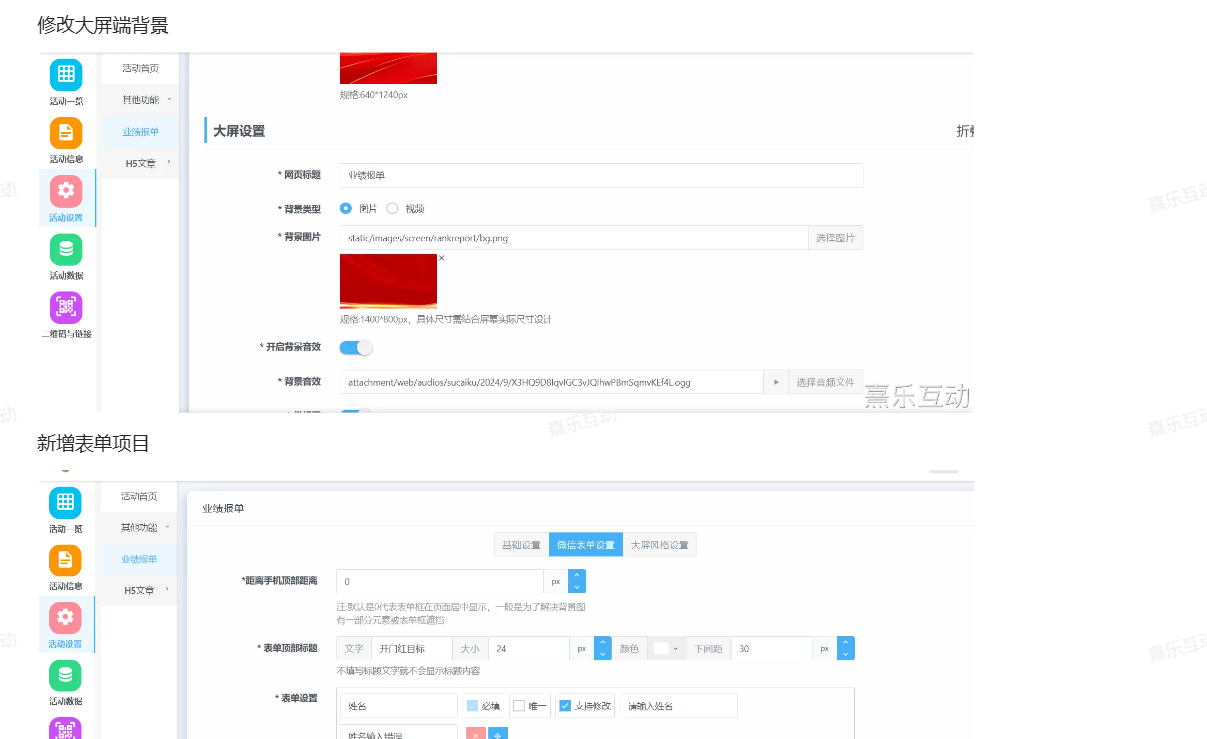The height and width of the screenshot is (739, 1207).
Task: Toggle the 必填 checkbox for 姓名
Action: (x=472, y=706)
